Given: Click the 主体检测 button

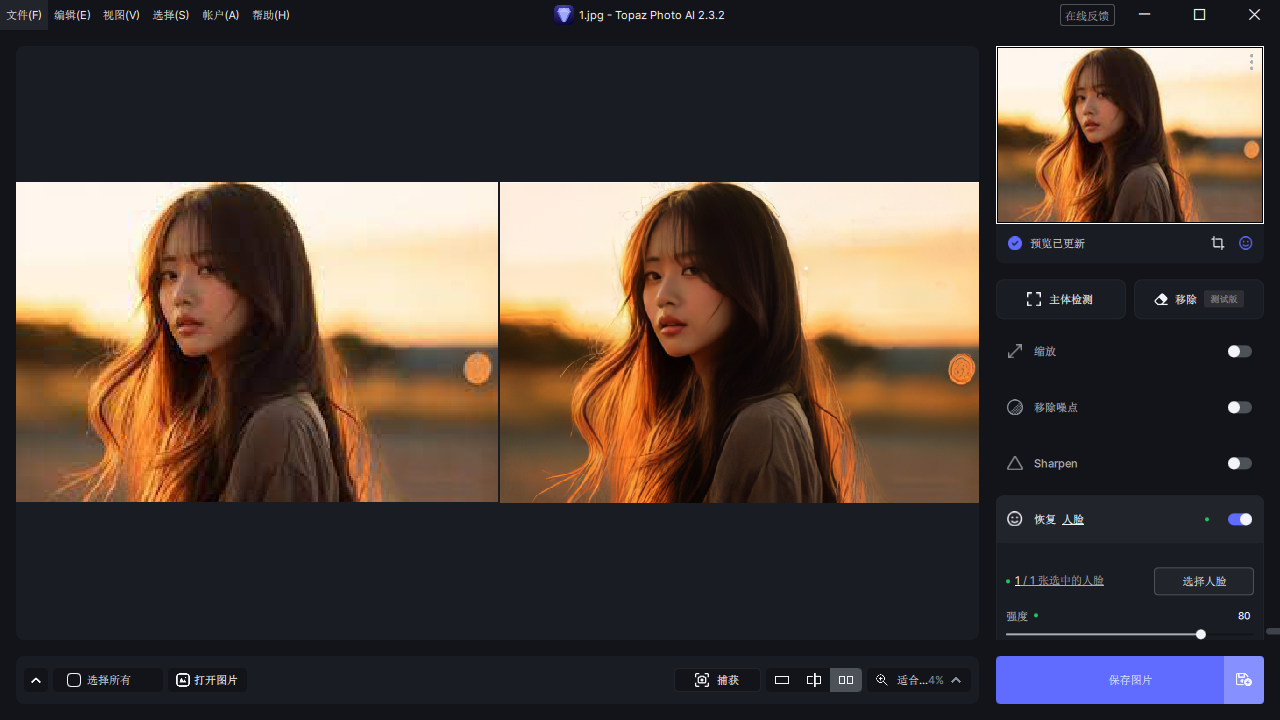Looking at the screenshot, I should click(1061, 299).
